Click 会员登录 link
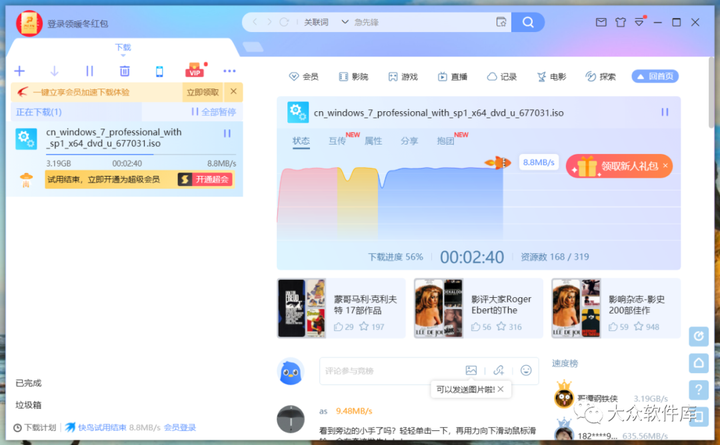 (x=180, y=428)
